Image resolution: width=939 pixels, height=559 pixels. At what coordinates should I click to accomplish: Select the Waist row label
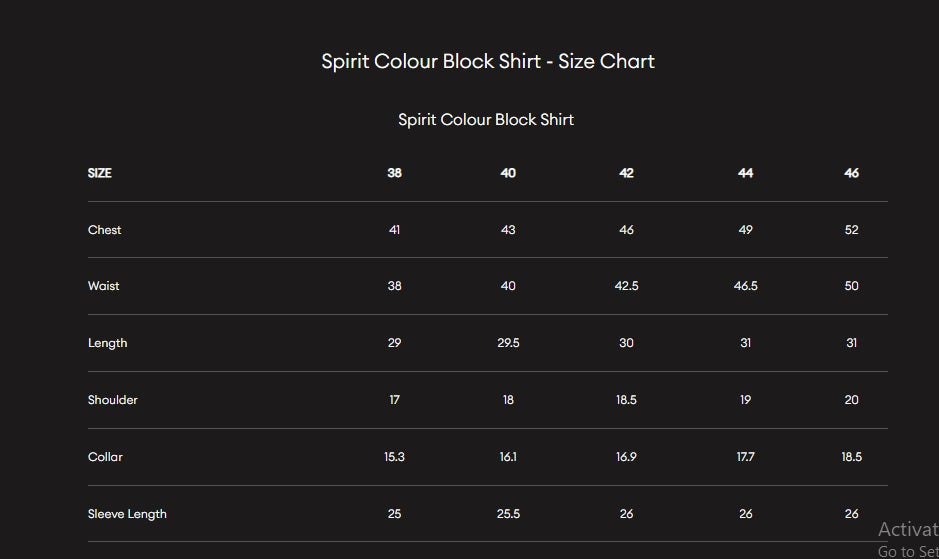click(104, 286)
